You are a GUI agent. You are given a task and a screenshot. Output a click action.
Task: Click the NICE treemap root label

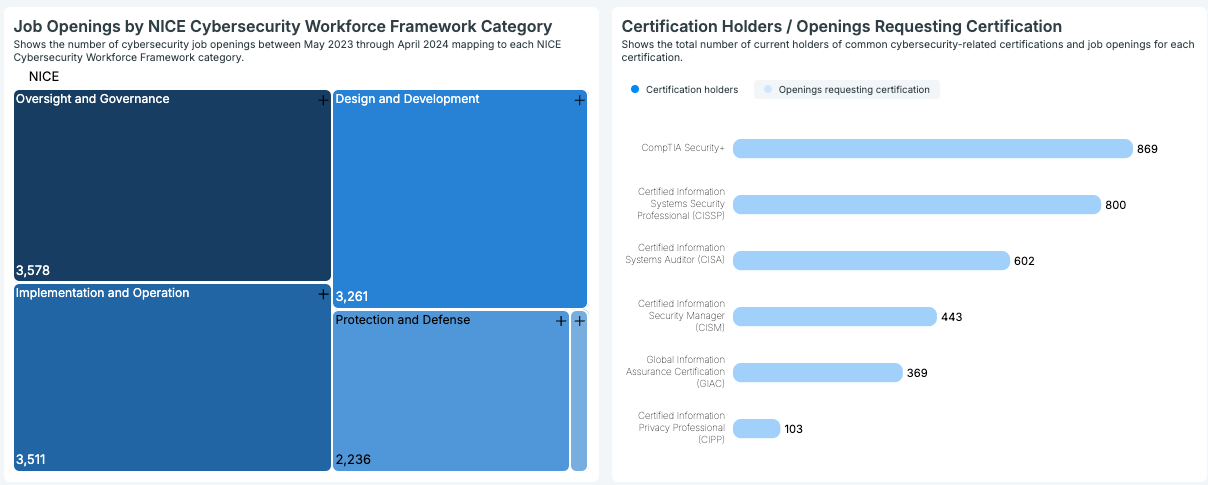(44, 76)
